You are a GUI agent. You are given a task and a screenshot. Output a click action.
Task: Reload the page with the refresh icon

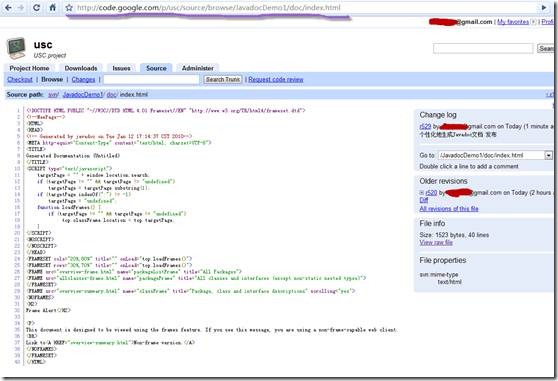coord(36,7)
